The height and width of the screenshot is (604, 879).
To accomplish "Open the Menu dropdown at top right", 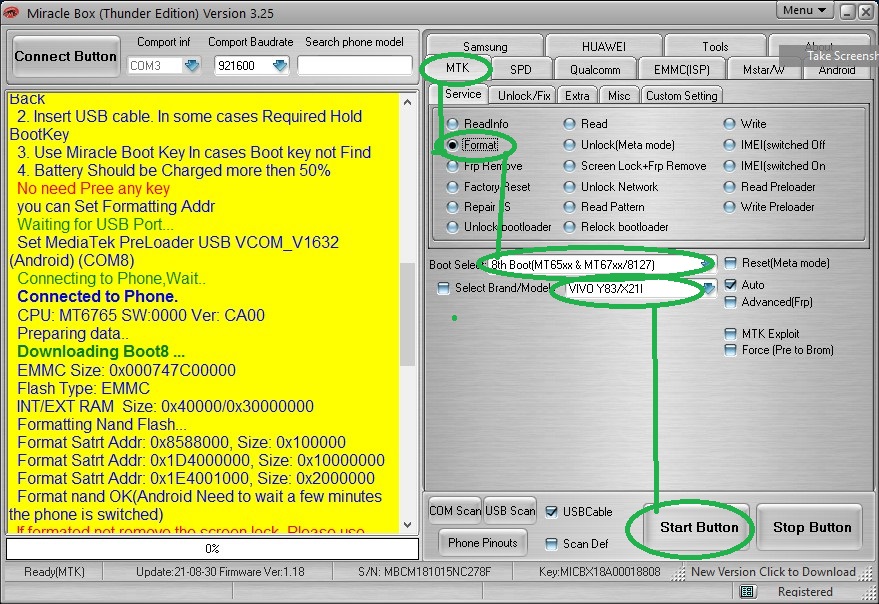I will point(804,10).
